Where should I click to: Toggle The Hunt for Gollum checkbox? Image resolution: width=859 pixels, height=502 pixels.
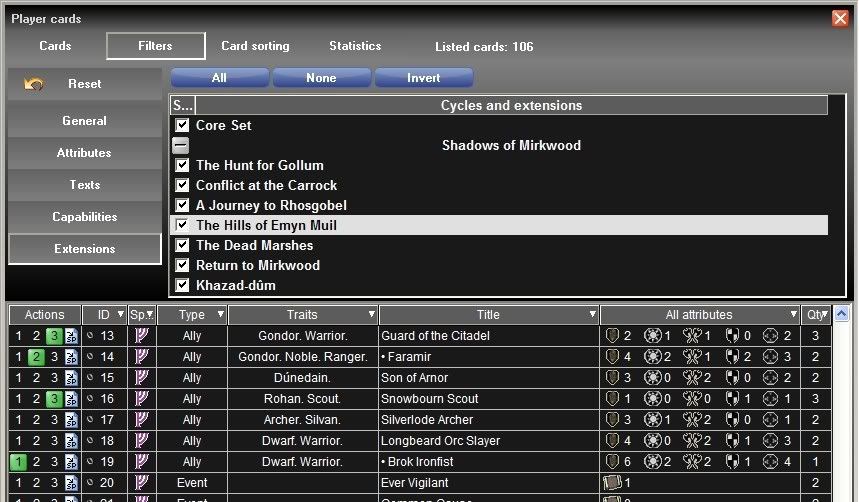pos(182,166)
